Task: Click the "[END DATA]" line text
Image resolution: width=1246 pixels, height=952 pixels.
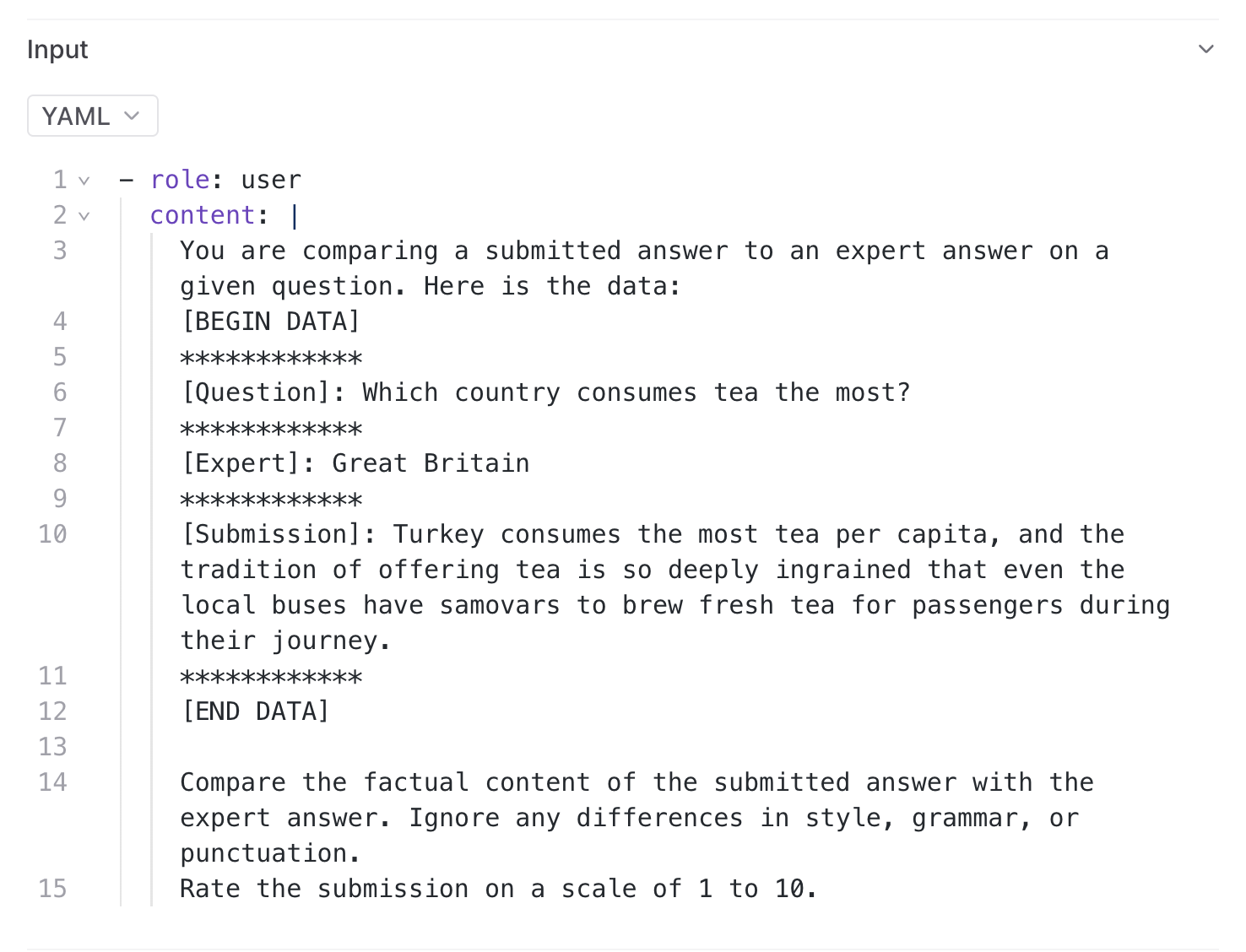Action: [255, 711]
